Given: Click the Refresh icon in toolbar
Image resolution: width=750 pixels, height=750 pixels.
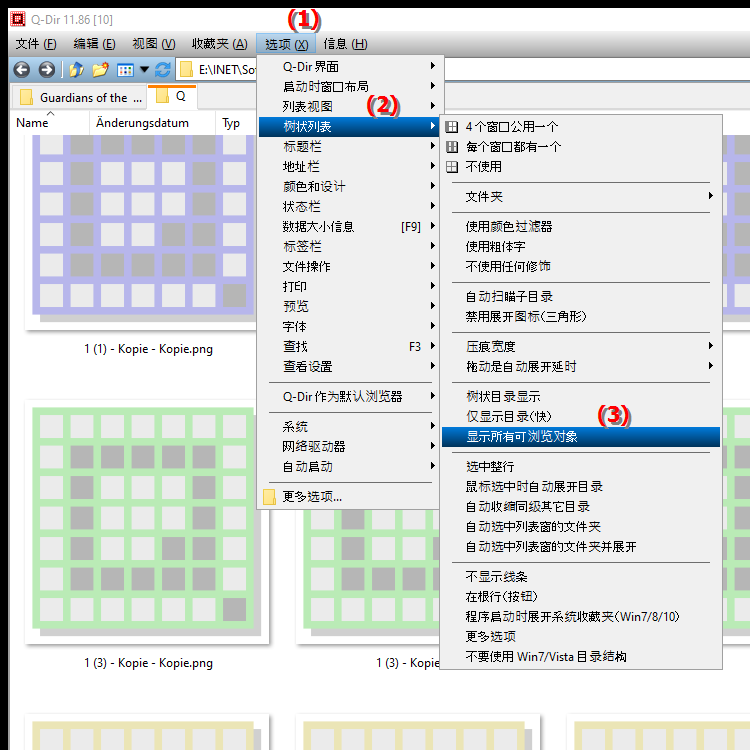Looking at the screenshot, I should (x=163, y=70).
